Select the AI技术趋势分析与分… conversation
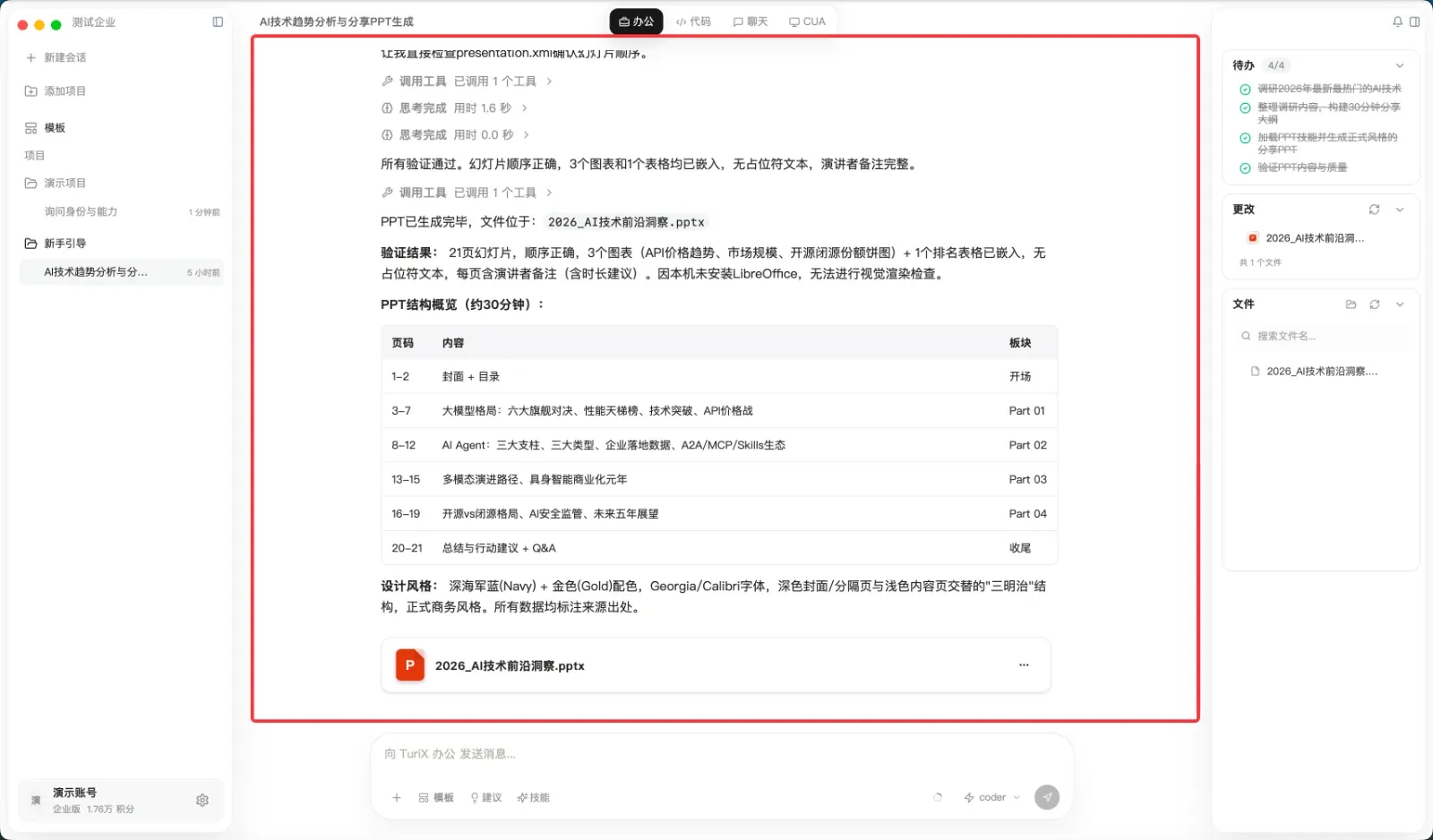The height and width of the screenshot is (840, 1433). (x=121, y=272)
